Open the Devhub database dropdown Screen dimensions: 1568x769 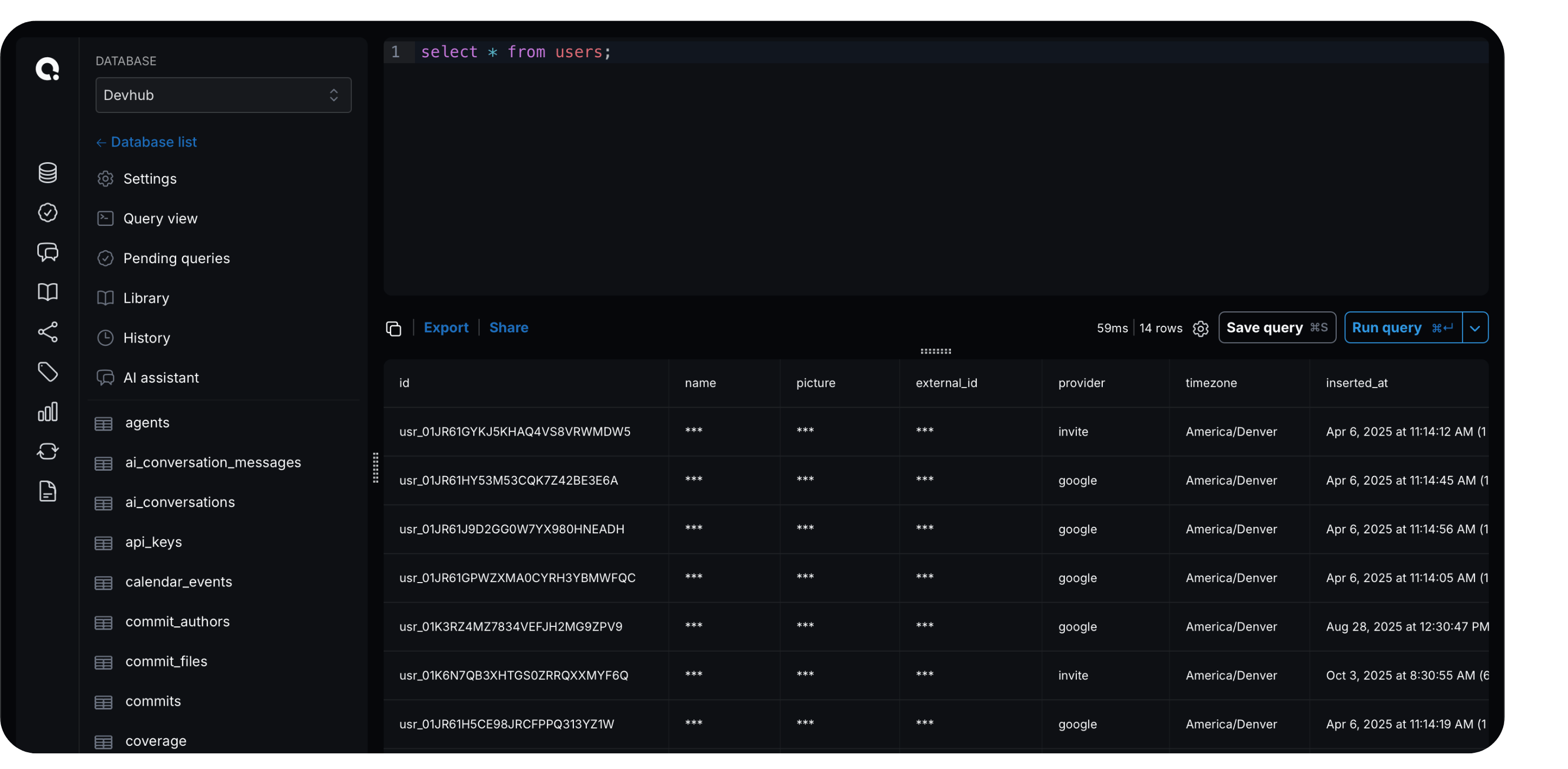pos(223,95)
